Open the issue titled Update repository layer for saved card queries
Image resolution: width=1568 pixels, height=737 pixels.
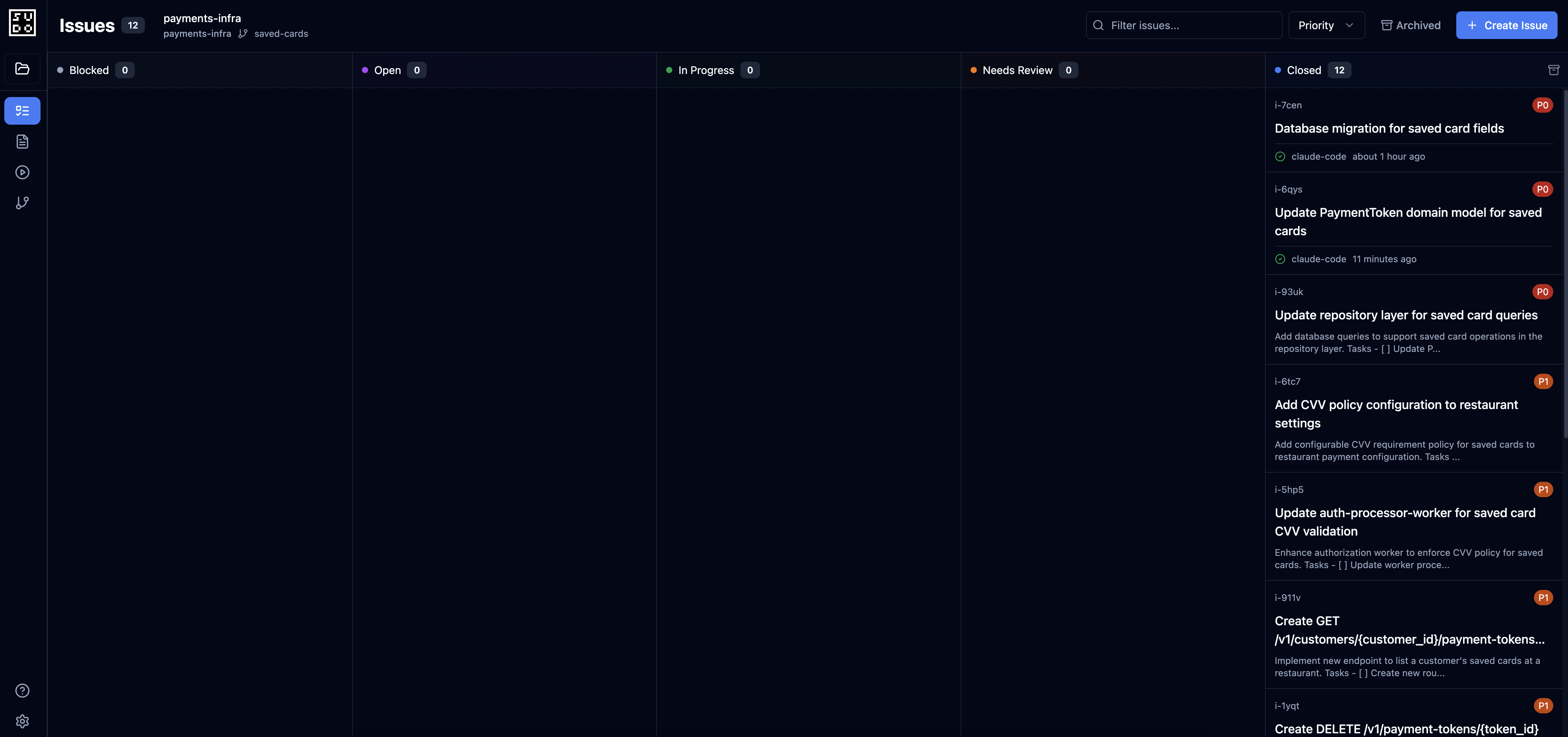click(1406, 315)
